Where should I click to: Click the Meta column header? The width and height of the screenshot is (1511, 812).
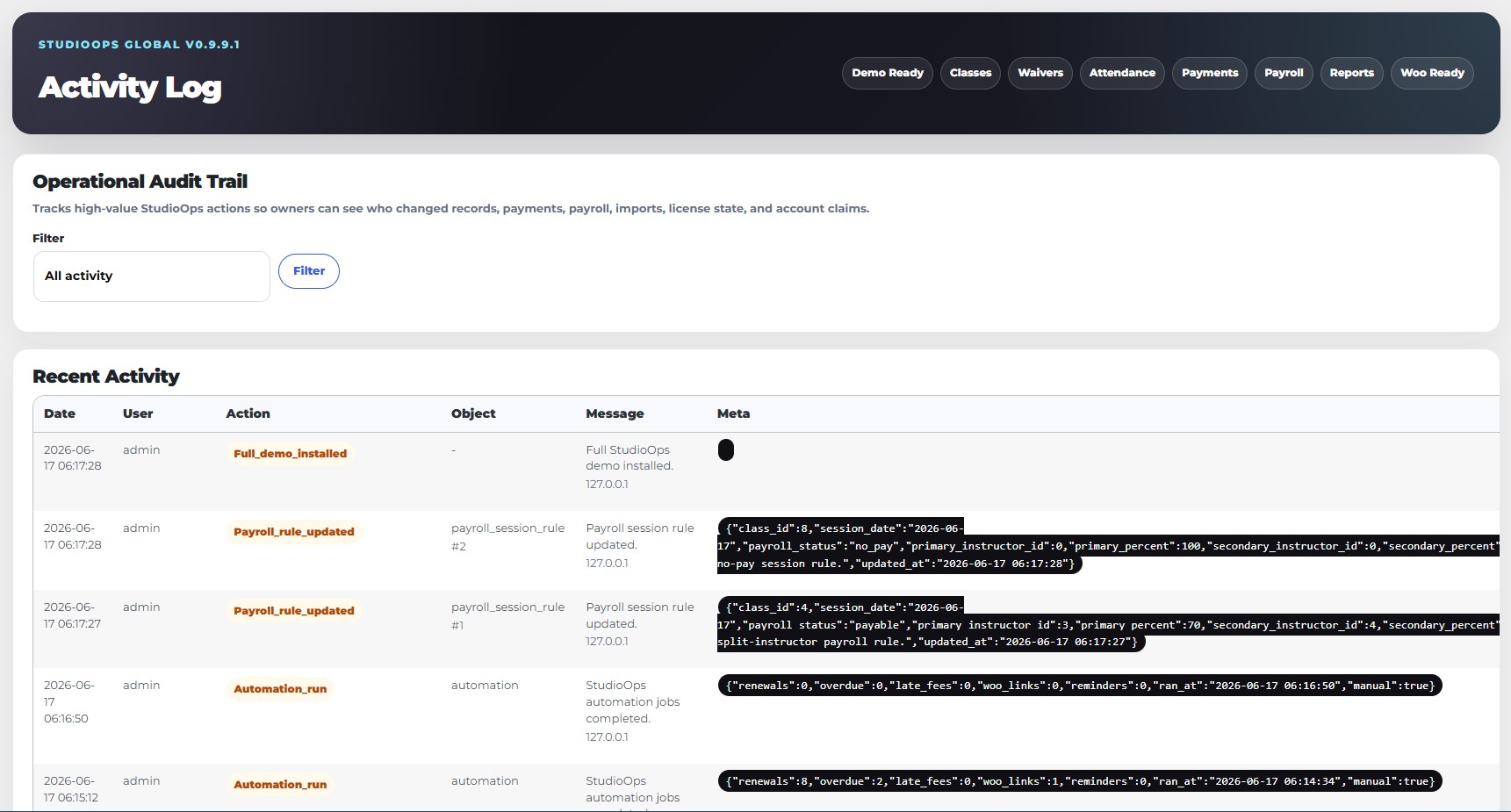(733, 413)
